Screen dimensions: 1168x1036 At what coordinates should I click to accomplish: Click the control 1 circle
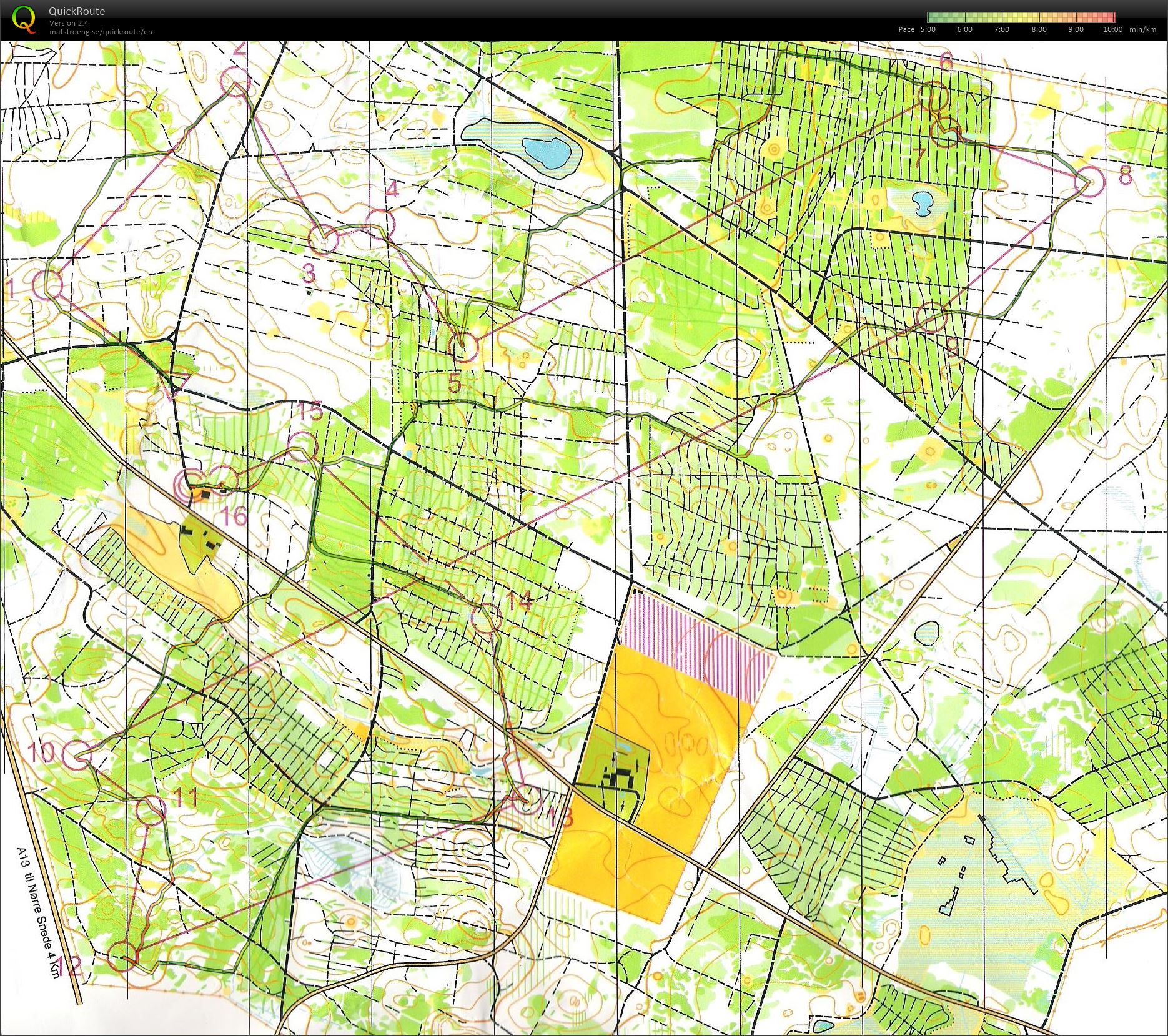48,285
